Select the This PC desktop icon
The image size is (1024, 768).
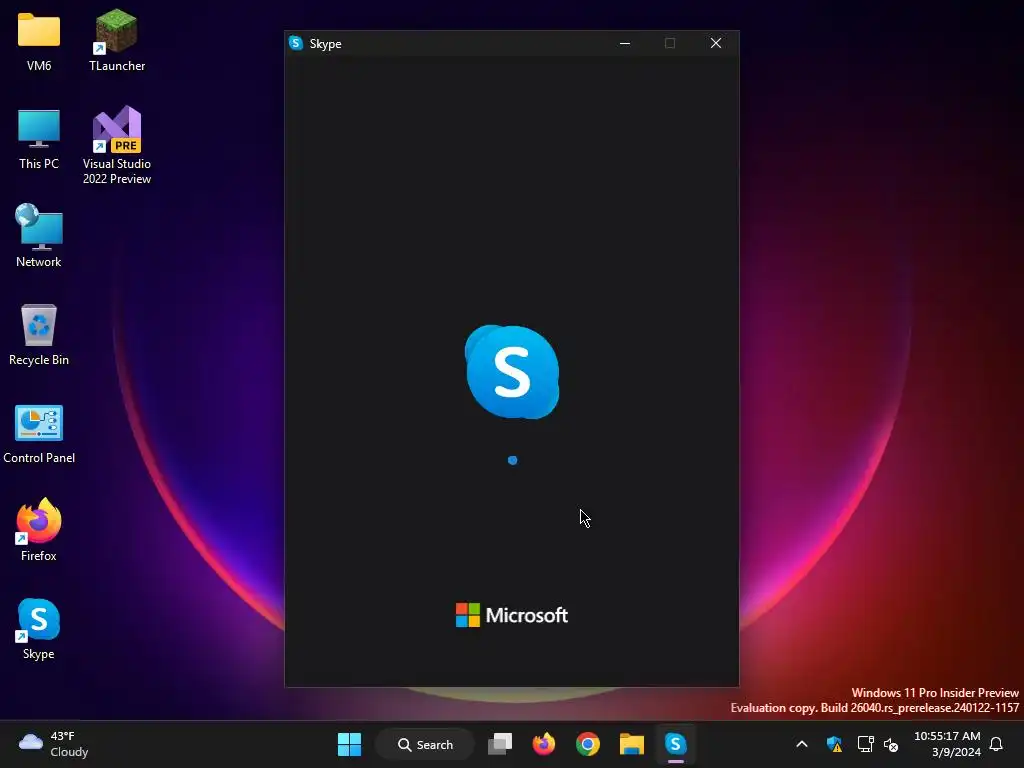(39, 139)
